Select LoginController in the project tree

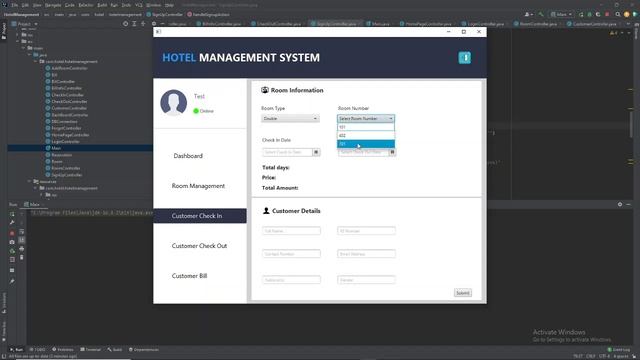[x=62, y=141]
